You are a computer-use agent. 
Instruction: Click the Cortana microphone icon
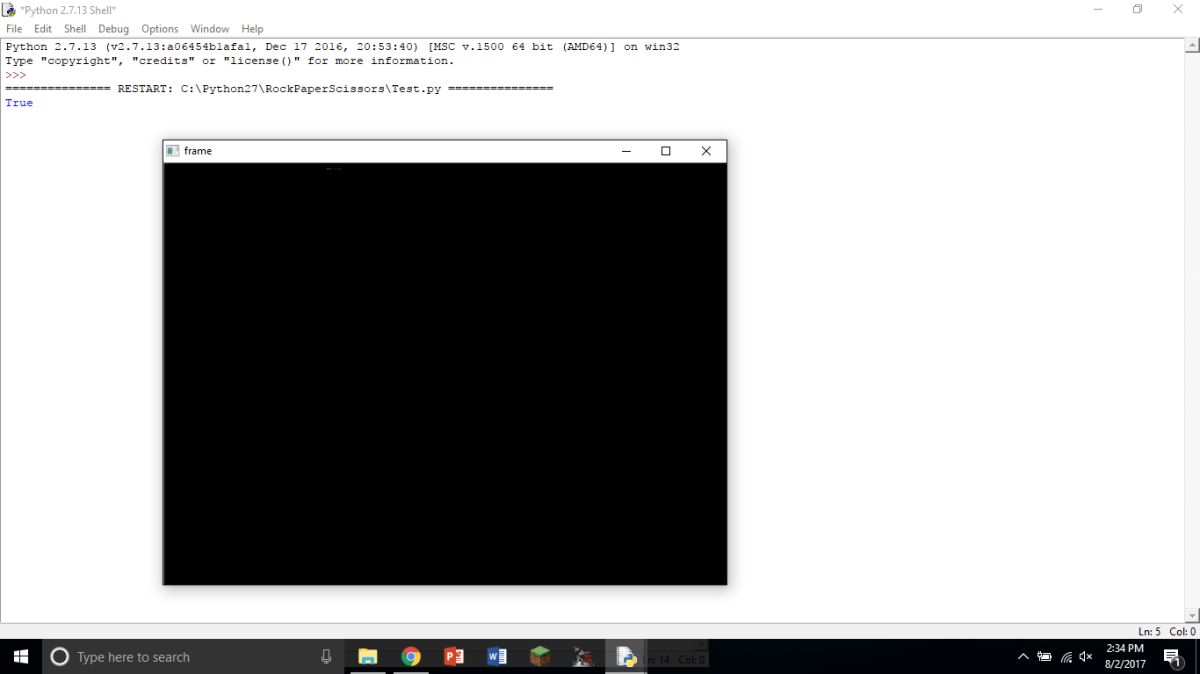(x=326, y=657)
